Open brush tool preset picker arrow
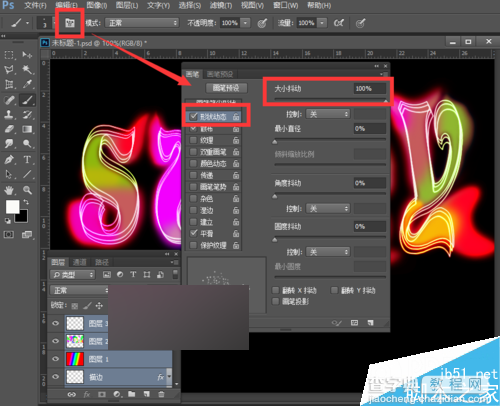The height and width of the screenshot is (406, 500). [27, 23]
